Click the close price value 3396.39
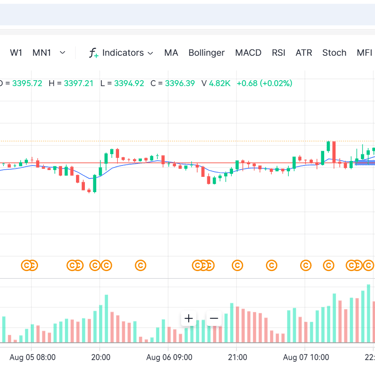The height and width of the screenshot is (366, 375). (x=180, y=83)
